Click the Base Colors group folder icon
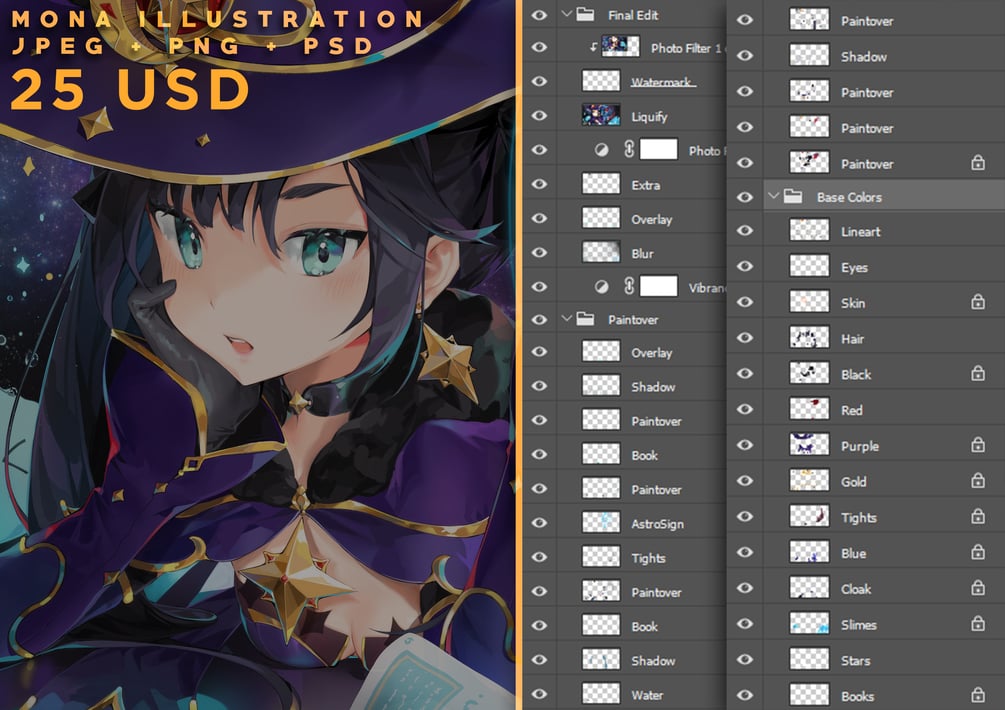1005x710 pixels. click(x=793, y=196)
